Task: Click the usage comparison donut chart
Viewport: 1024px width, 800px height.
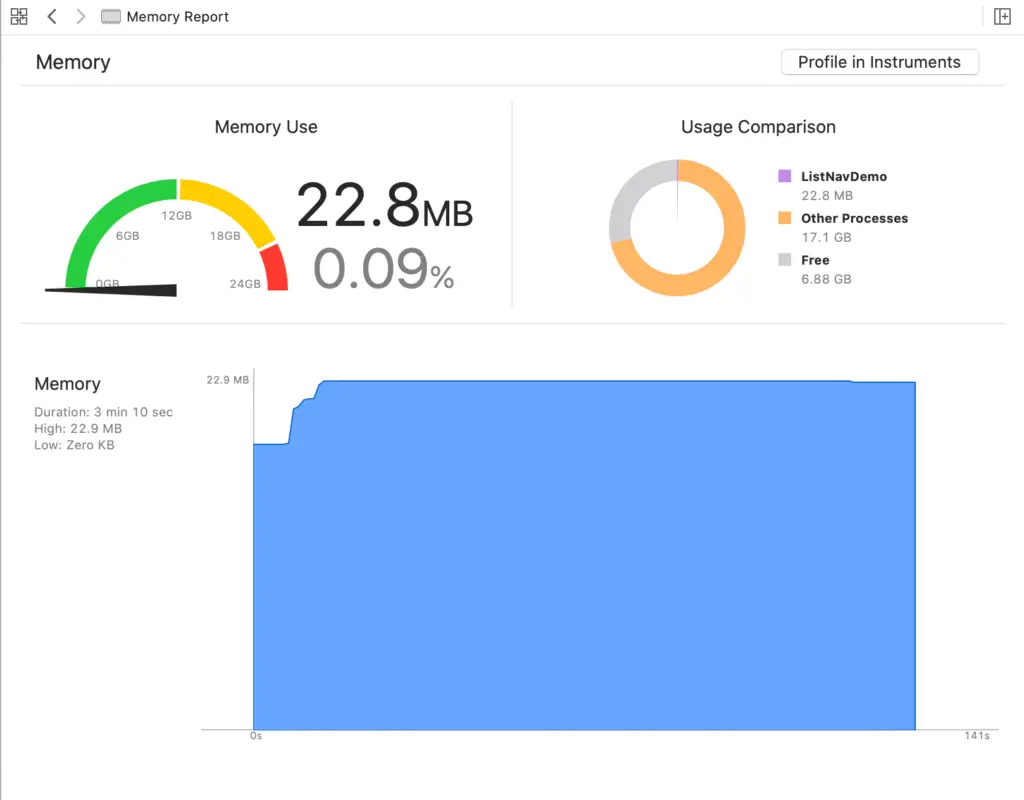Action: 677,228
